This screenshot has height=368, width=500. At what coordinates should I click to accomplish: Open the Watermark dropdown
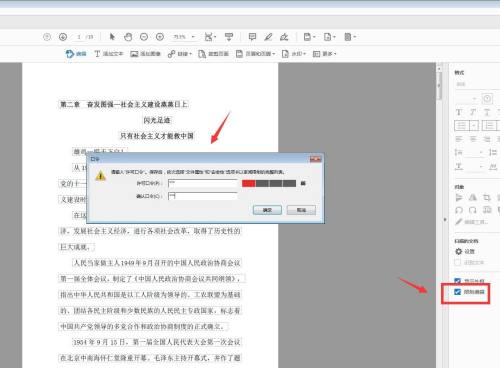pos(294,54)
